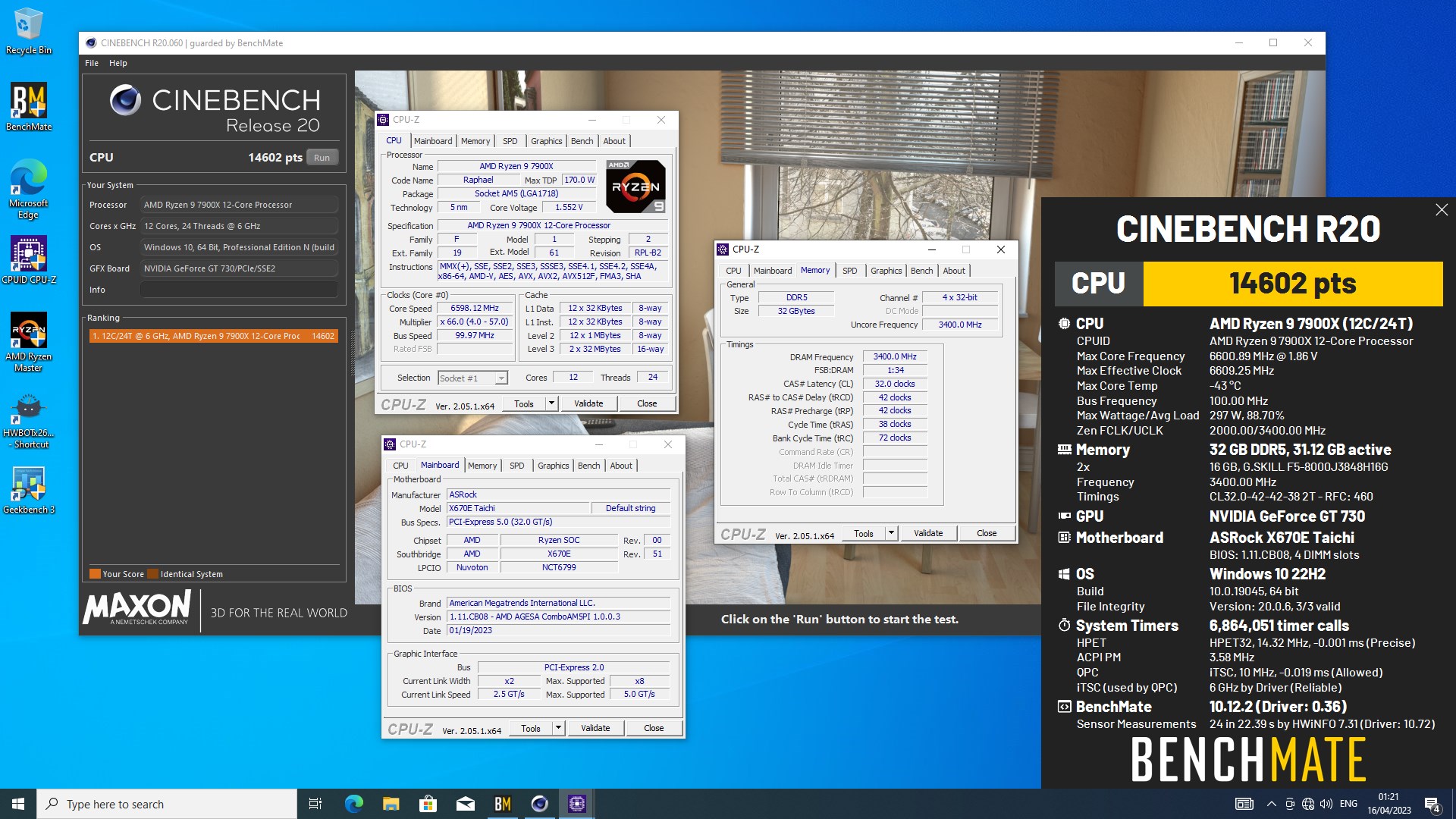Switch to Memory tab in CPU window
The width and height of the screenshot is (1456, 819).
coord(475,141)
